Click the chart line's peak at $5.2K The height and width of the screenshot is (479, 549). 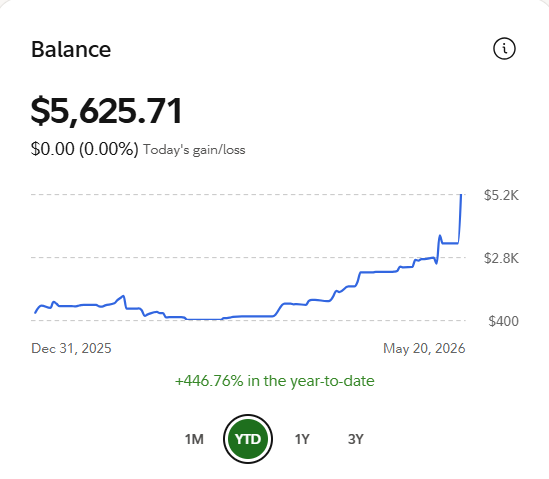click(x=461, y=195)
